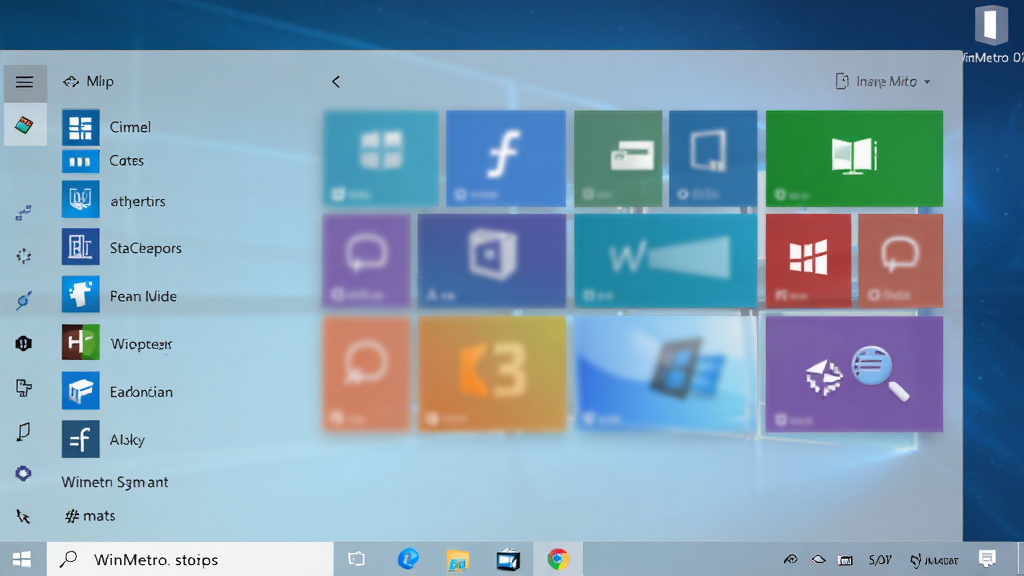Viewport: 1024px width, 576px height.
Task: Open the Cates app icon
Action: pos(80,161)
